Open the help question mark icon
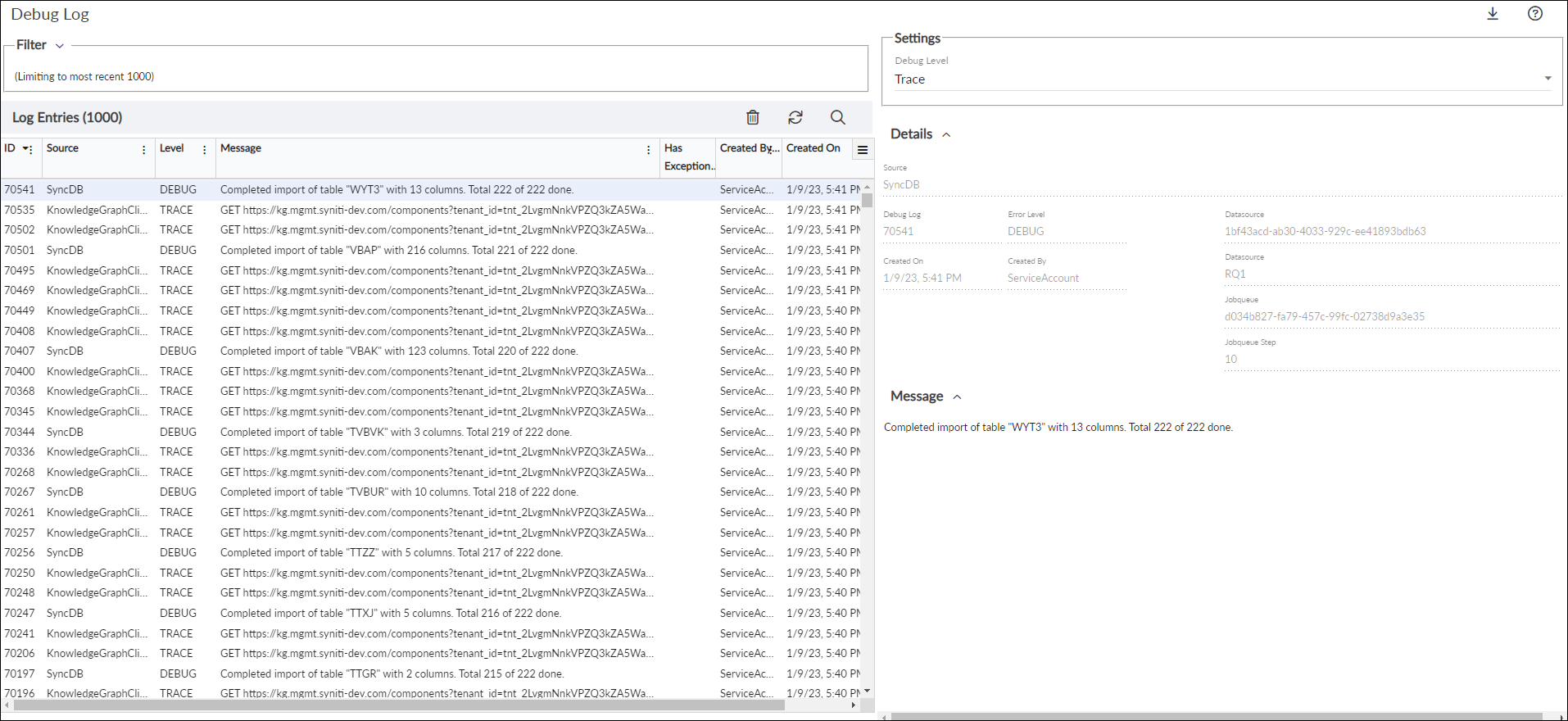Image resolution: width=1568 pixels, height=721 pixels. pyautogui.click(x=1535, y=13)
